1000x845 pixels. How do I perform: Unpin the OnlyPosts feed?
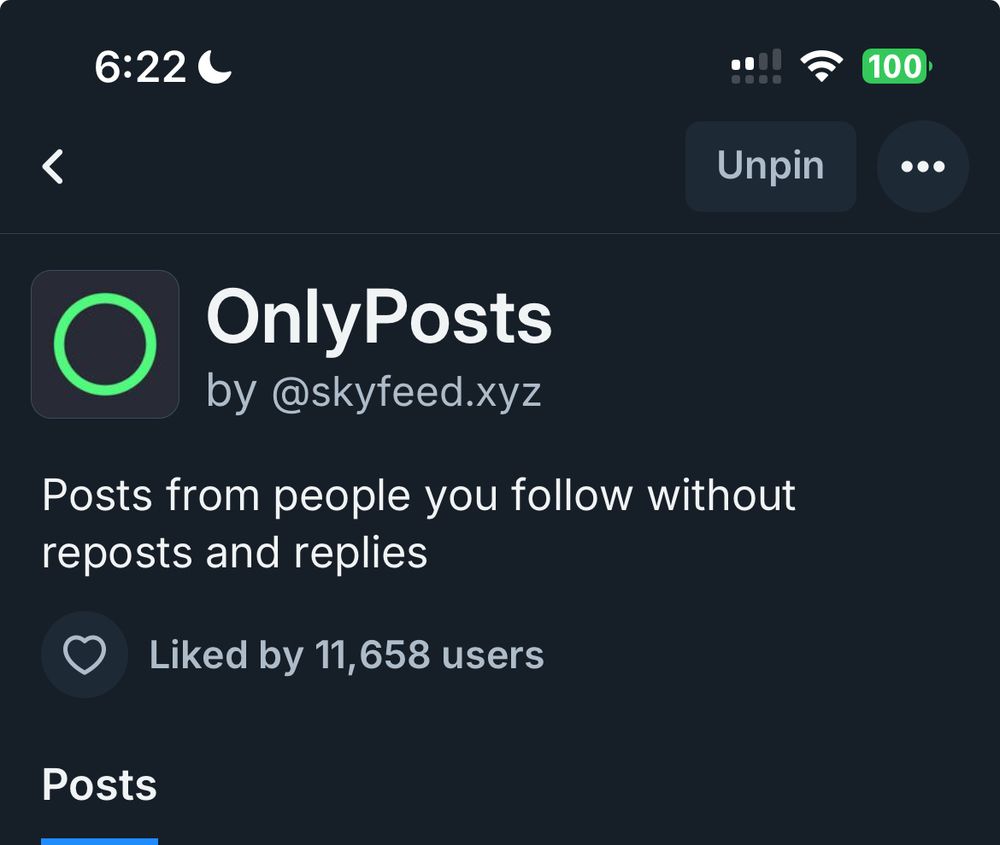pos(770,167)
